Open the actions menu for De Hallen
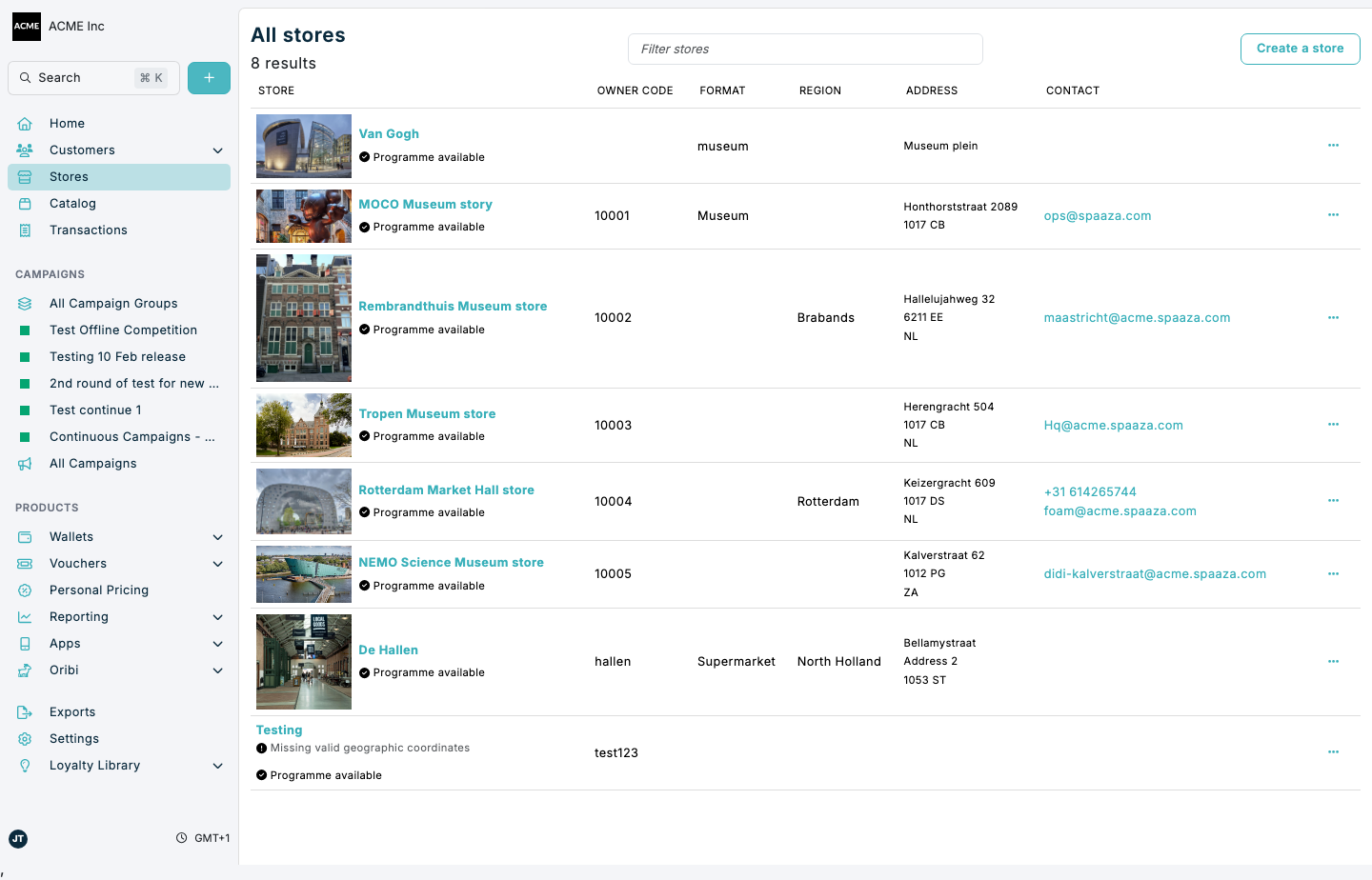1372x880 pixels. (1333, 661)
